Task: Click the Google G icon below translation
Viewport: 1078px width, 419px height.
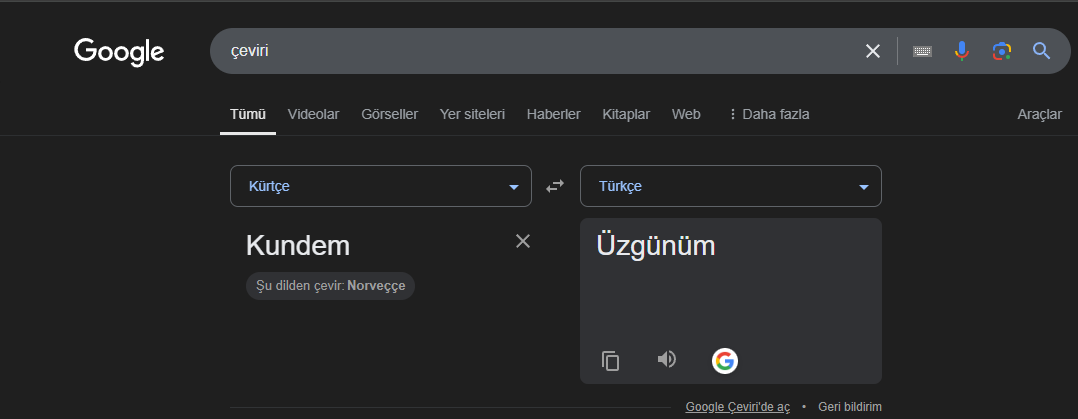Action: point(725,361)
